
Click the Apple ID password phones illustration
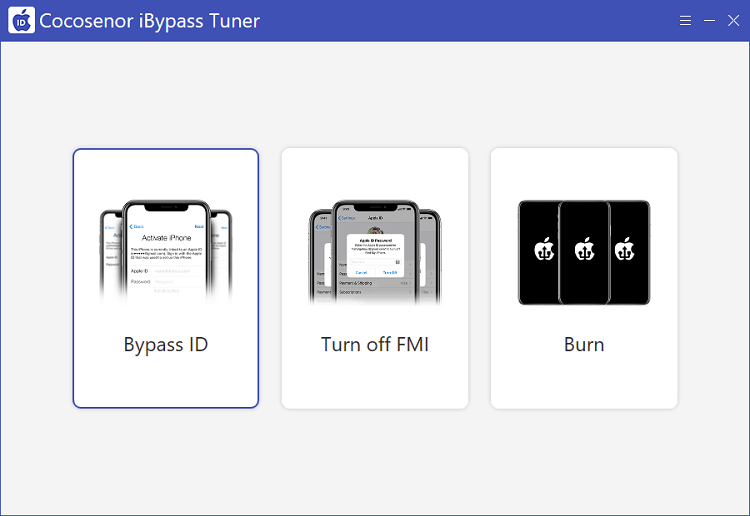point(375,253)
